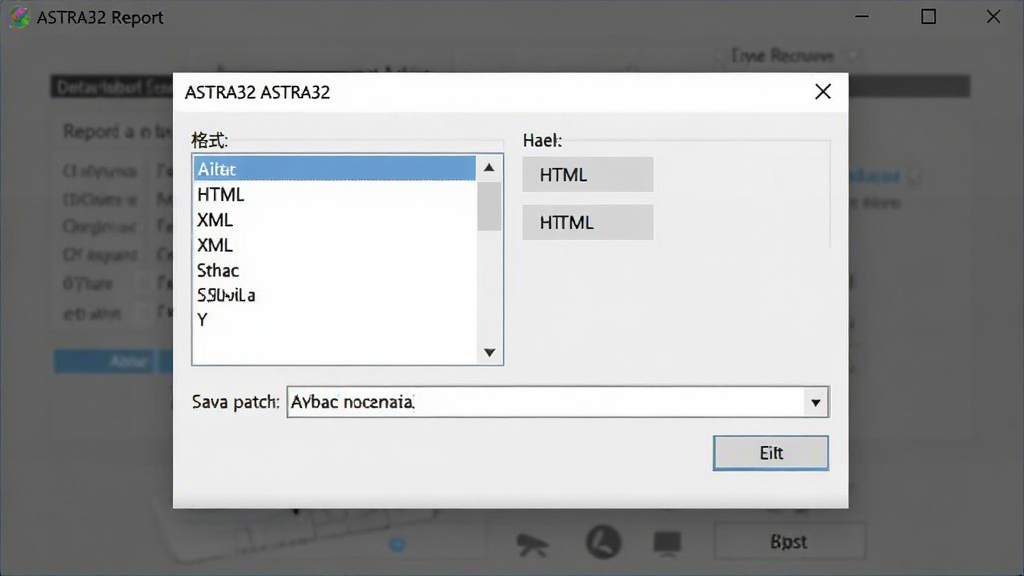Viewport: 1024px width, 576px height.
Task: Maximize the ASTRA32 Report window
Action: [928, 17]
